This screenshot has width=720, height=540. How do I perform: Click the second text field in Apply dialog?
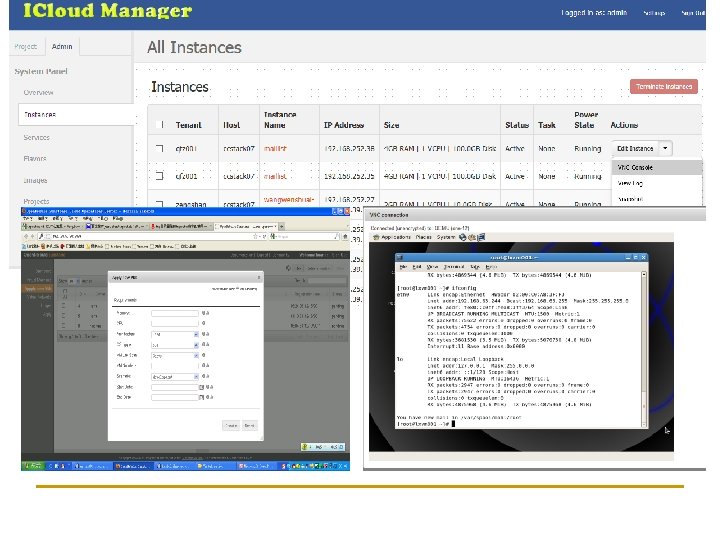point(175,323)
